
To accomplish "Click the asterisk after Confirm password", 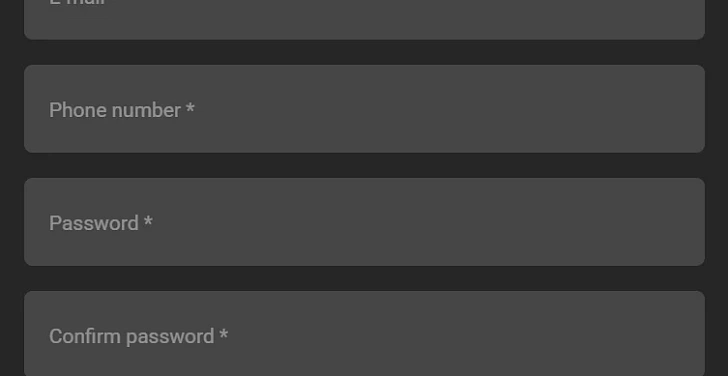I will click(x=224, y=334).
